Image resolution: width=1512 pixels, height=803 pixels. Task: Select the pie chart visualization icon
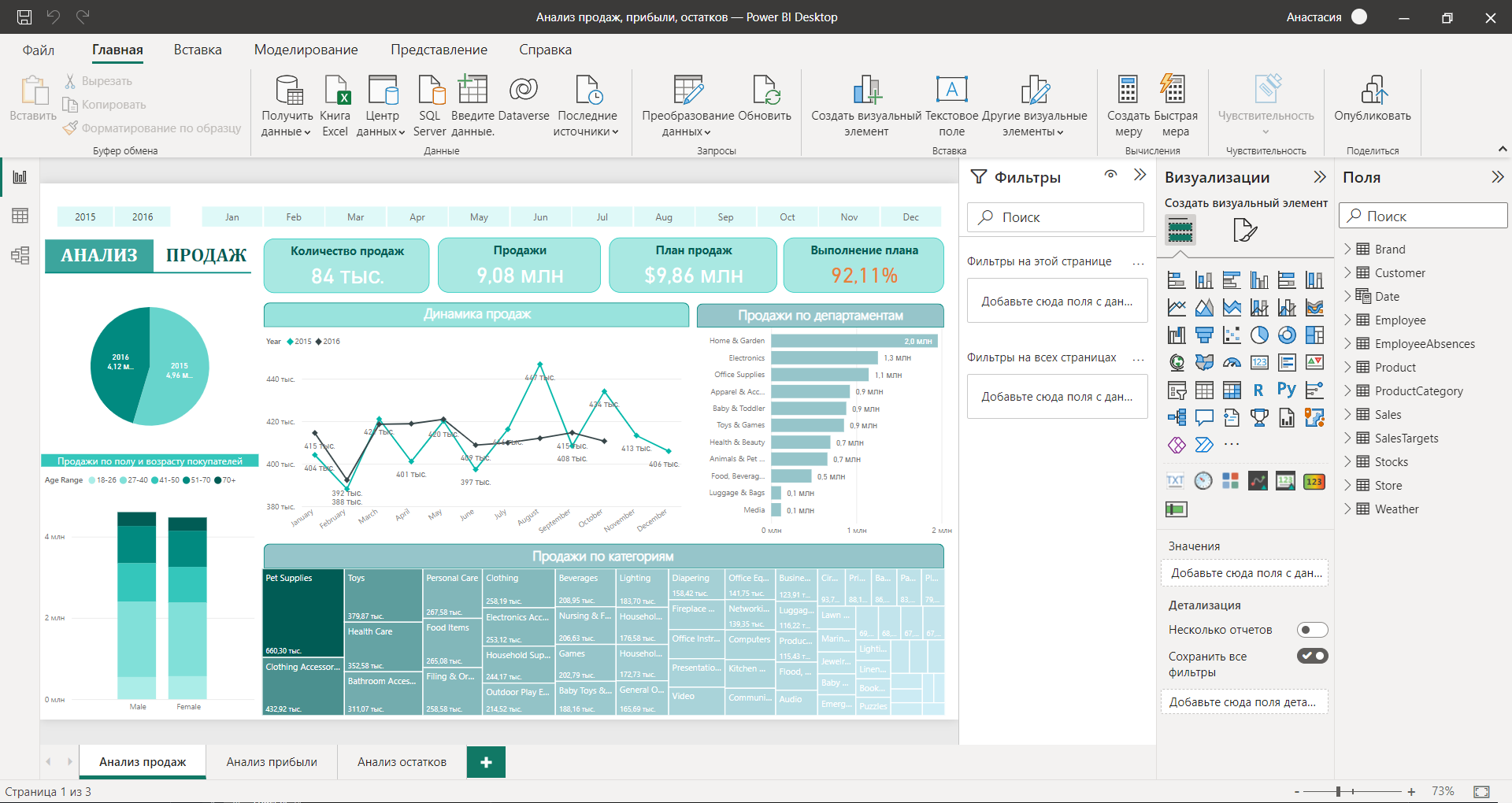(x=1259, y=335)
